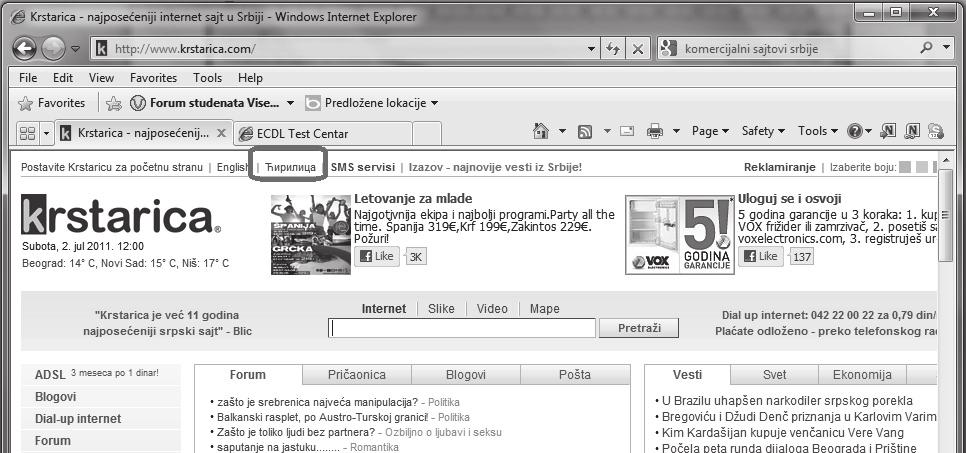The height and width of the screenshot is (453, 966).
Task: Go back using the browser Back arrow
Action: (24, 49)
